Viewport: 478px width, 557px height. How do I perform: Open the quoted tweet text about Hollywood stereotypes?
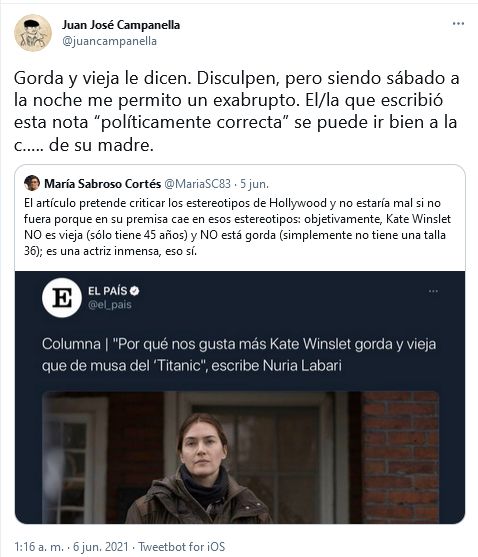point(237,227)
